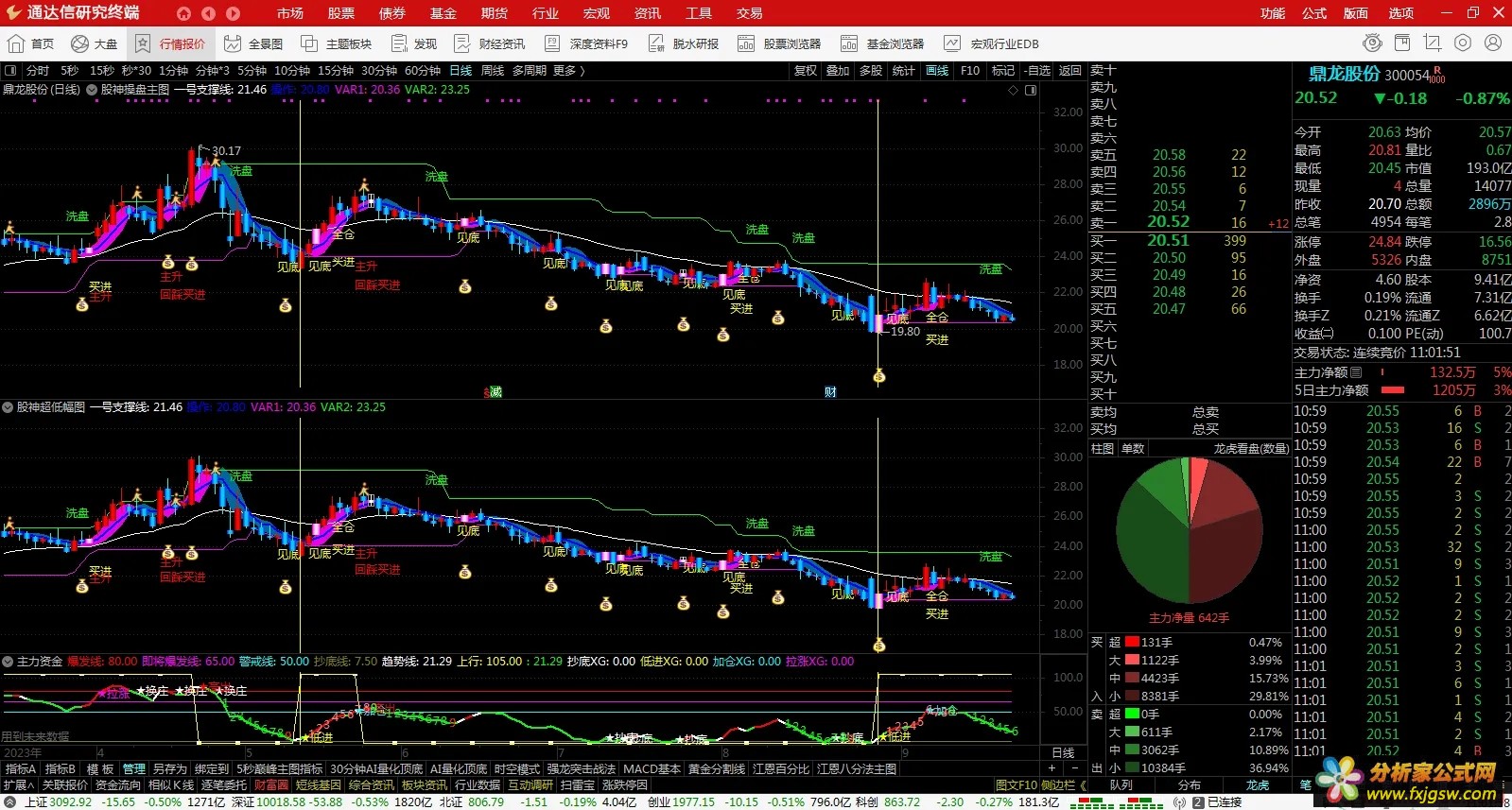
Task: Toggle 统计 statistics option
Action: 904,71
